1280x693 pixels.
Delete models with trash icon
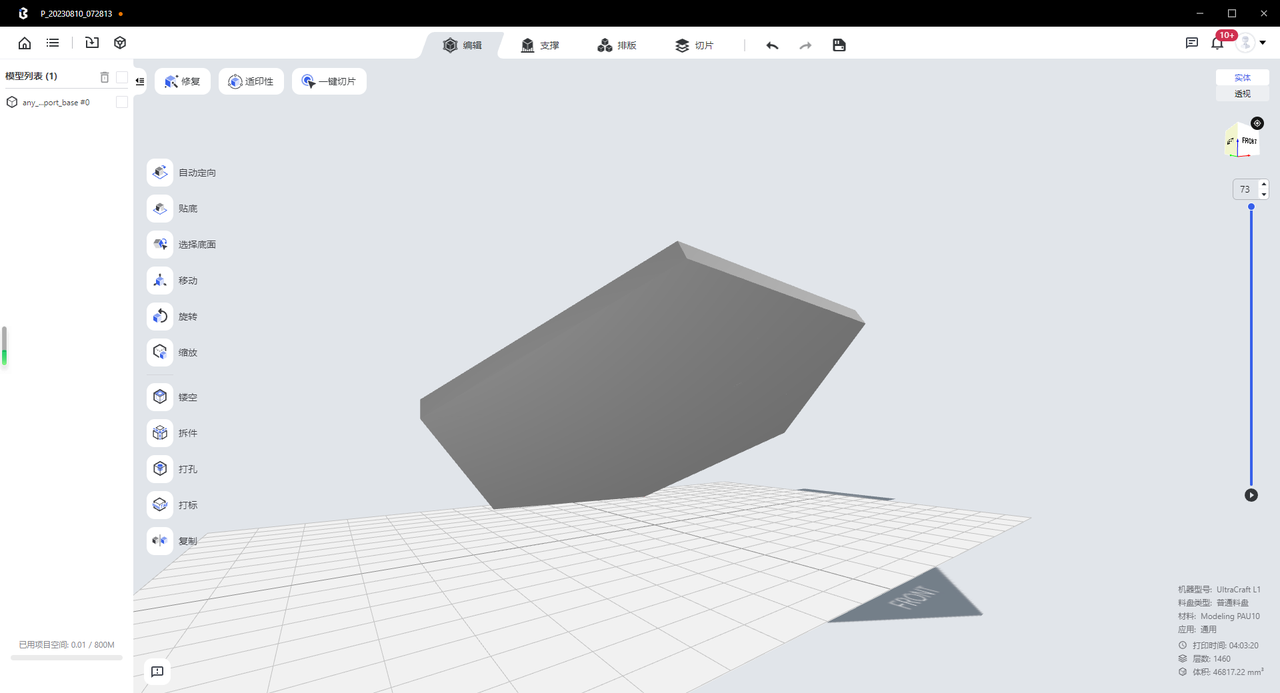click(105, 77)
